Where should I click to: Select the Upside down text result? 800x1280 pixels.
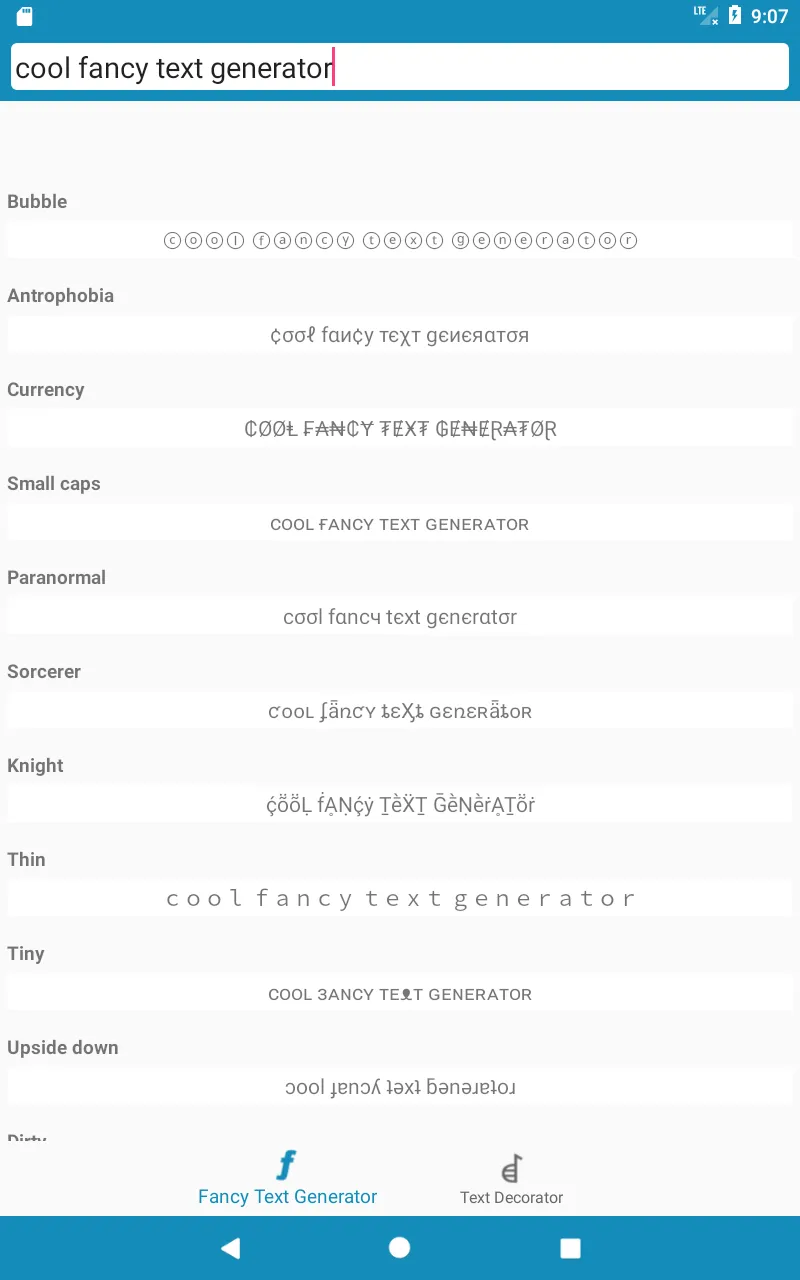tap(400, 1087)
